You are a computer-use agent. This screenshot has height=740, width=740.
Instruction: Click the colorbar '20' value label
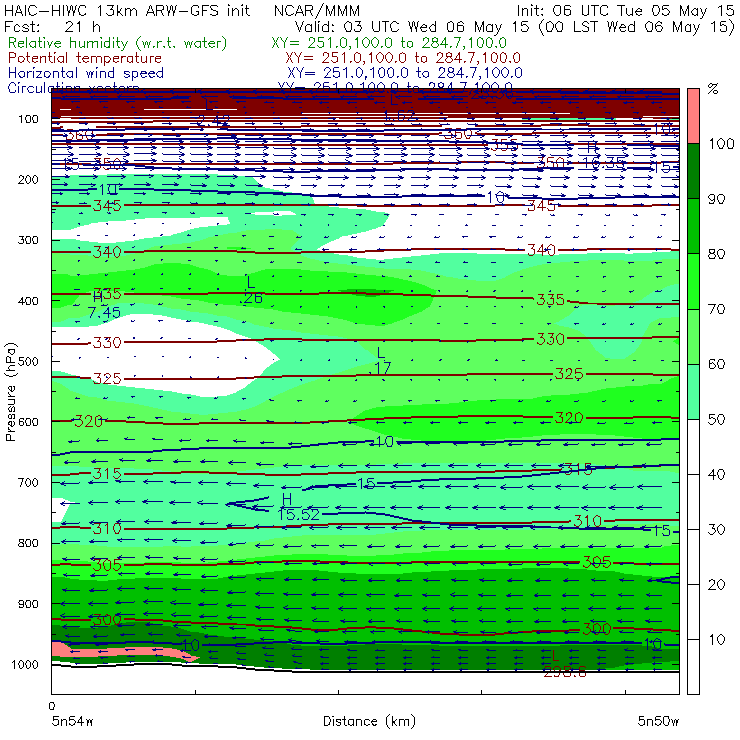point(716,585)
